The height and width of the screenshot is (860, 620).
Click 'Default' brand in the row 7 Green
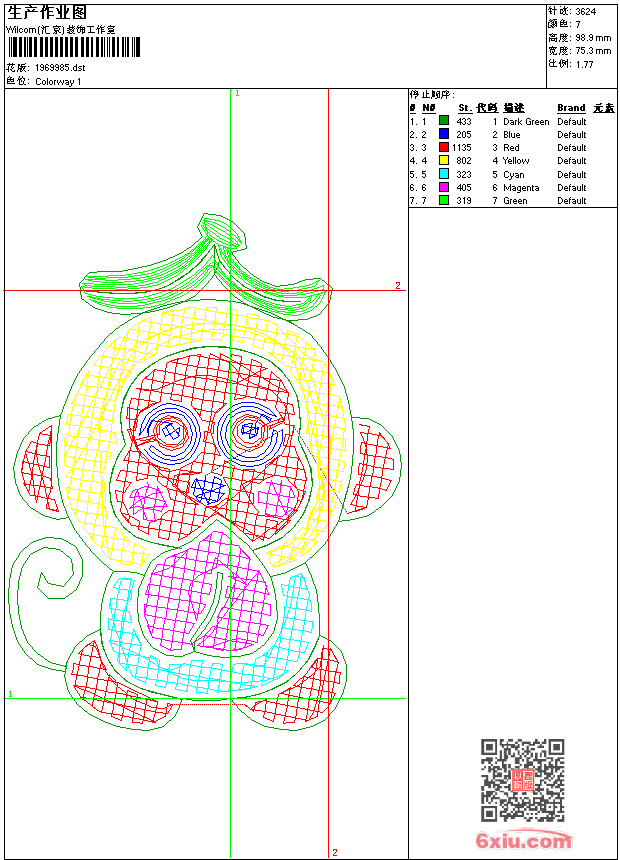tap(571, 201)
